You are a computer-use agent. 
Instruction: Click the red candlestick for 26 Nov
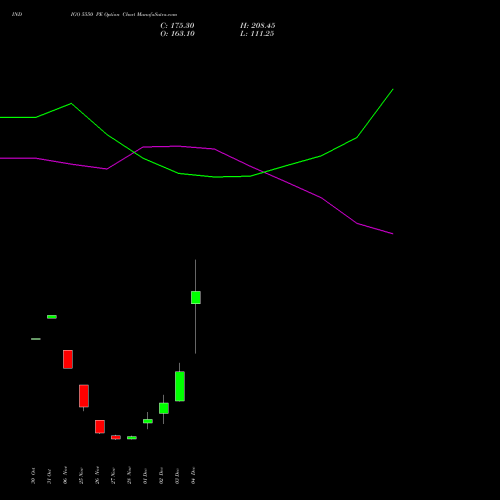tap(100, 426)
